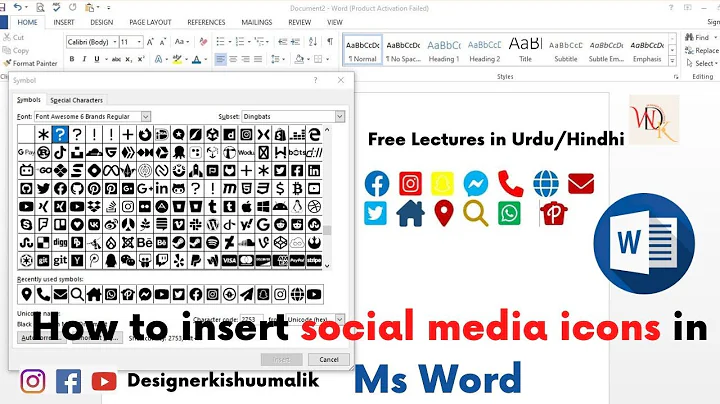Open the Select dropdown in Editing

coord(703,63)
